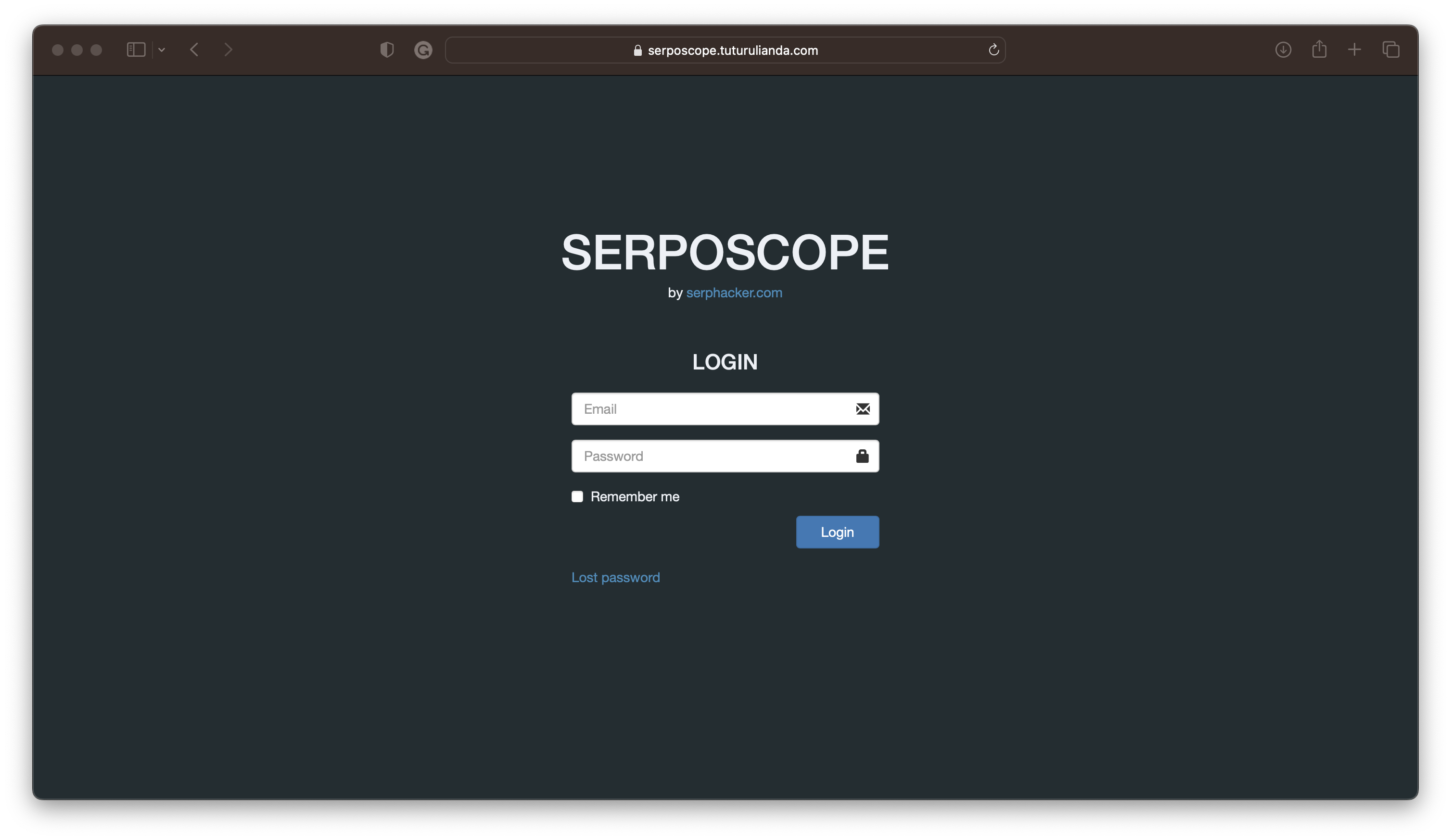1451x840 pixels.
Task: Open the Lost password link
Action: (615, 577)
